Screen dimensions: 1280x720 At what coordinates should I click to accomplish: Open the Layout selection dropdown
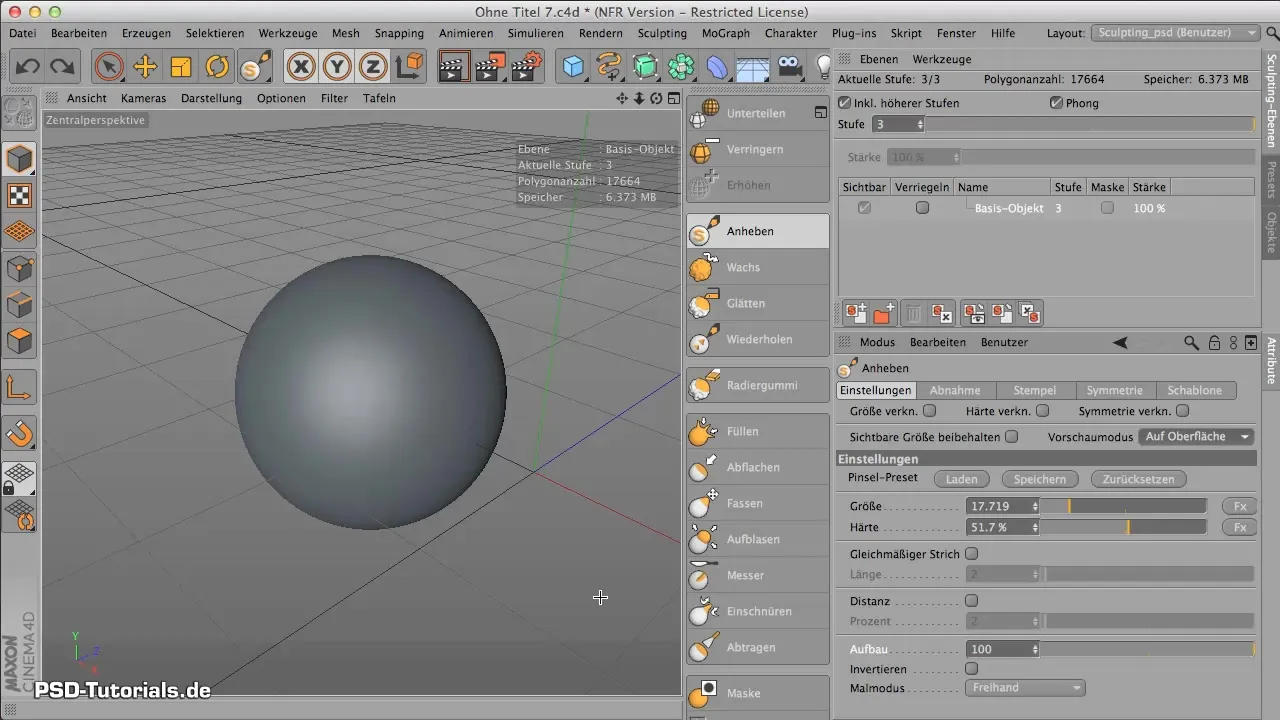point(1175,33)
